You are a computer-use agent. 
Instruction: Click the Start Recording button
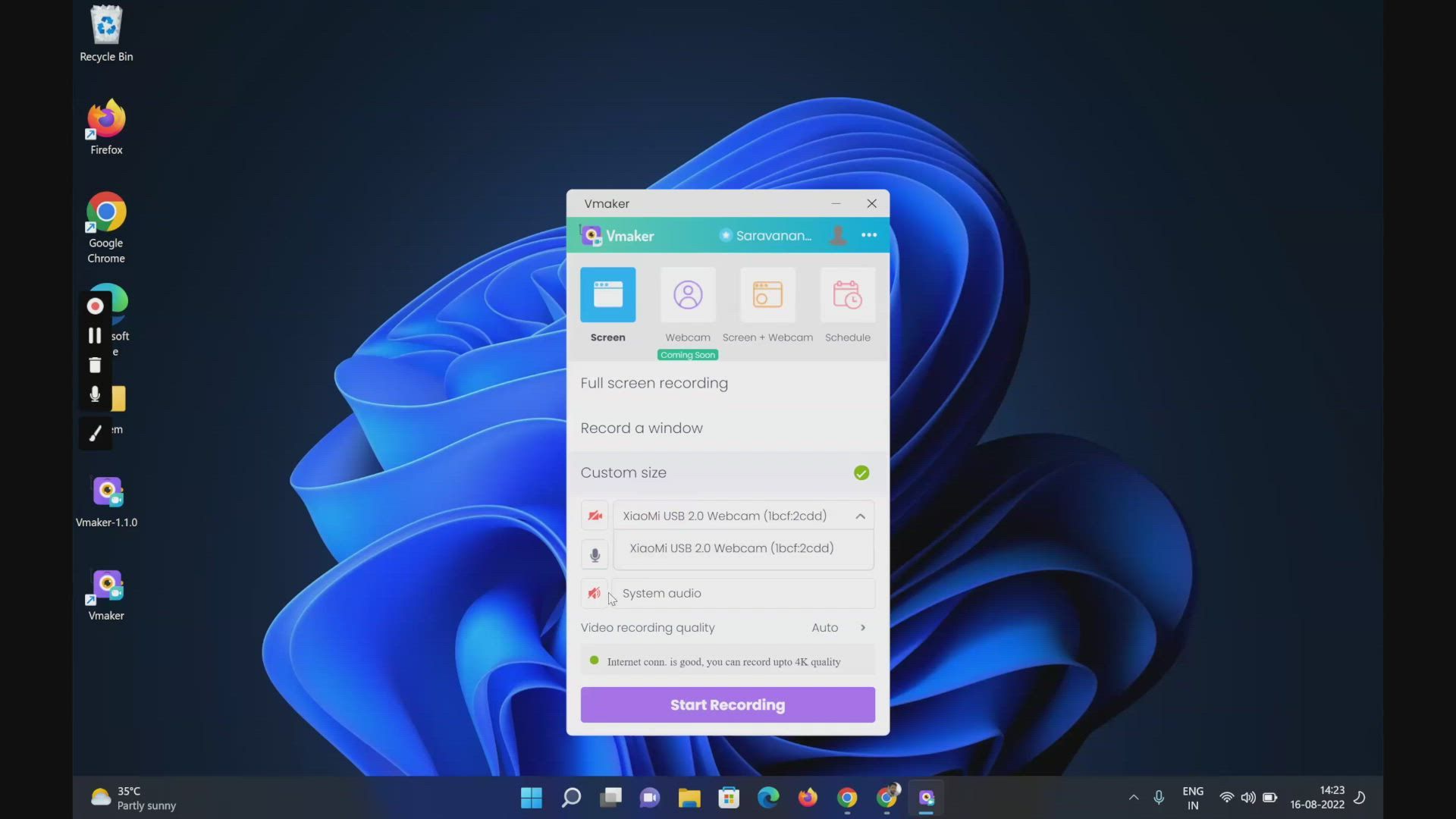tap(727, 704)
